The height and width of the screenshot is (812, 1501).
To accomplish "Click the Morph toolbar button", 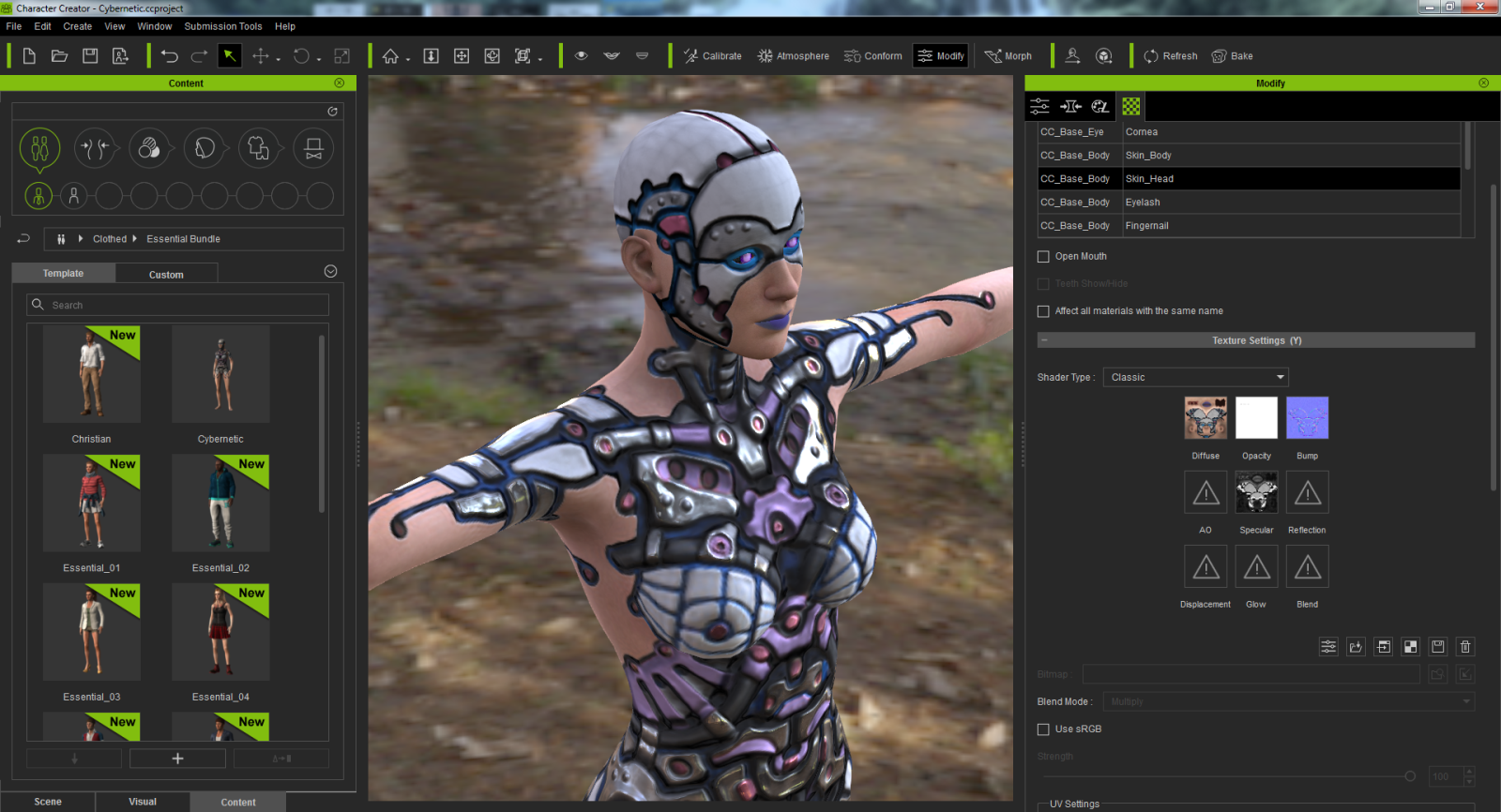I will 1008,56.
